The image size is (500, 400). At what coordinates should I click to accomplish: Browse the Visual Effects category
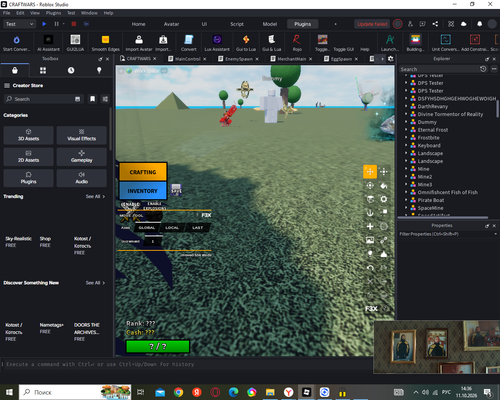(x=82, y=135)
